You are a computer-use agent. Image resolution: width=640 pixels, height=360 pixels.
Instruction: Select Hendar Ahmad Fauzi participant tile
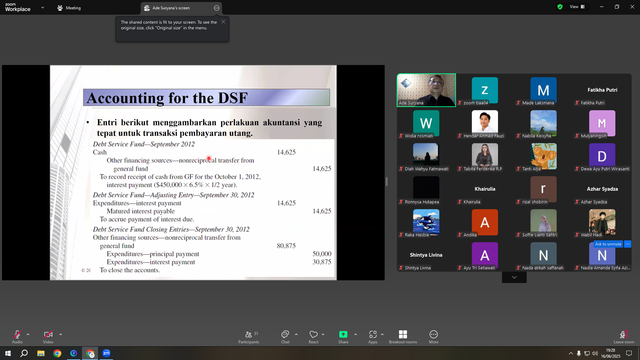click(x=484, y=123)
